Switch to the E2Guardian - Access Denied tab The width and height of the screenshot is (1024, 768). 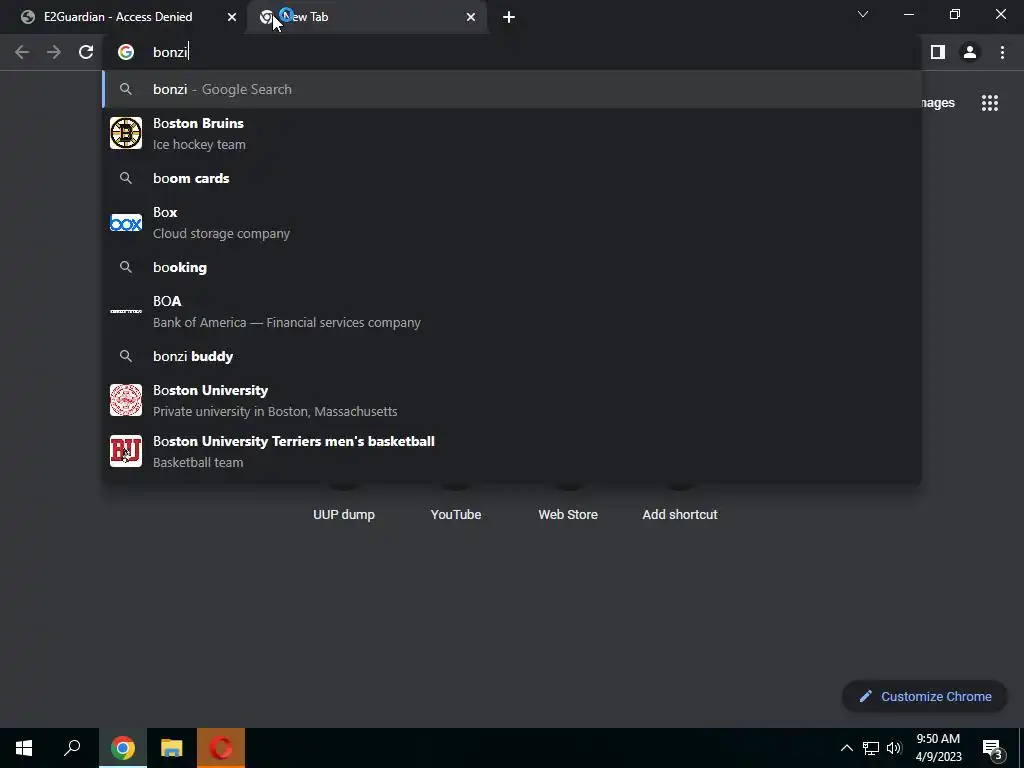pos(128,17)
